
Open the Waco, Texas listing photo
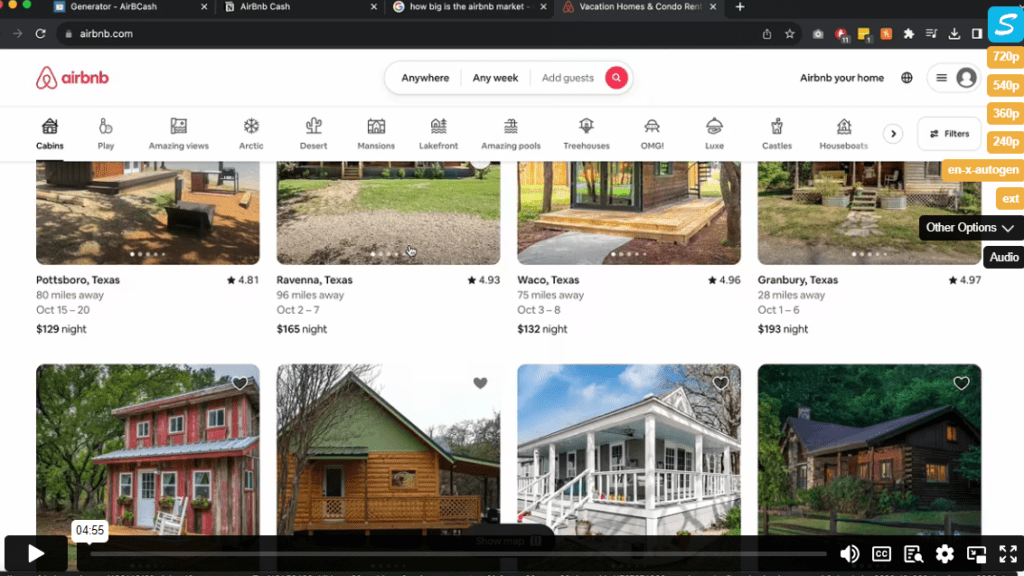[629, 213]
